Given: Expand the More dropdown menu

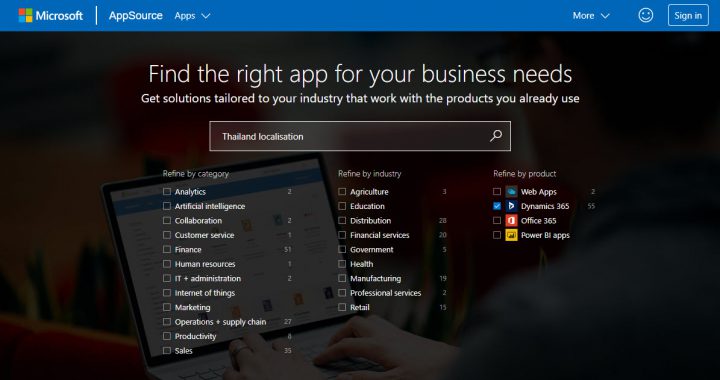Looking at the screenshot, I should pos(591,16).
